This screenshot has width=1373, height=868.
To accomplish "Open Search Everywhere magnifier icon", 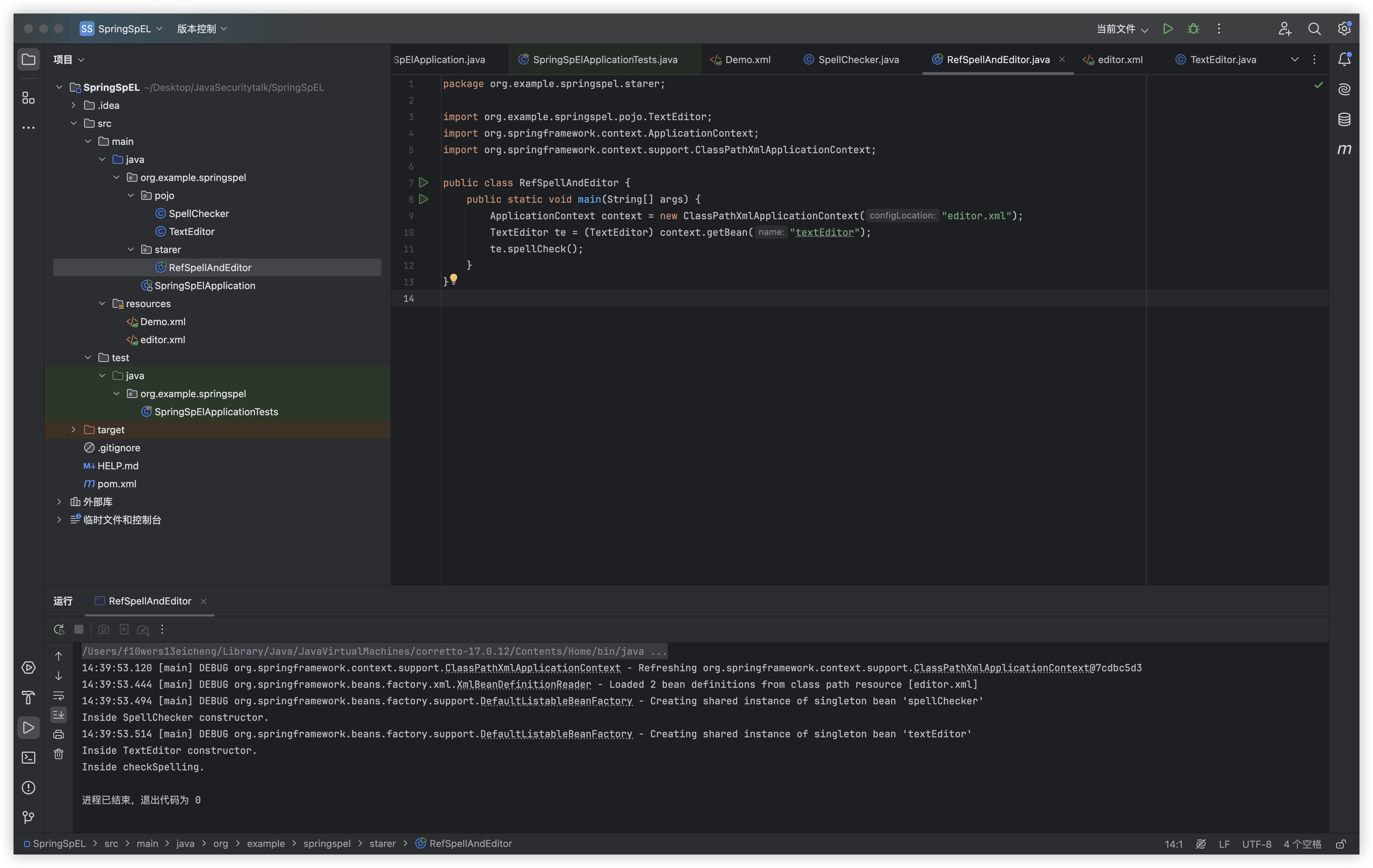I will click(1314, 29).
